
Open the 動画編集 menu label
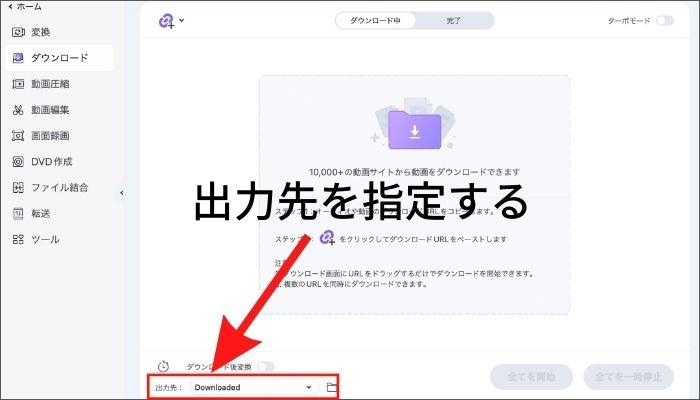[x=50, y=110]
